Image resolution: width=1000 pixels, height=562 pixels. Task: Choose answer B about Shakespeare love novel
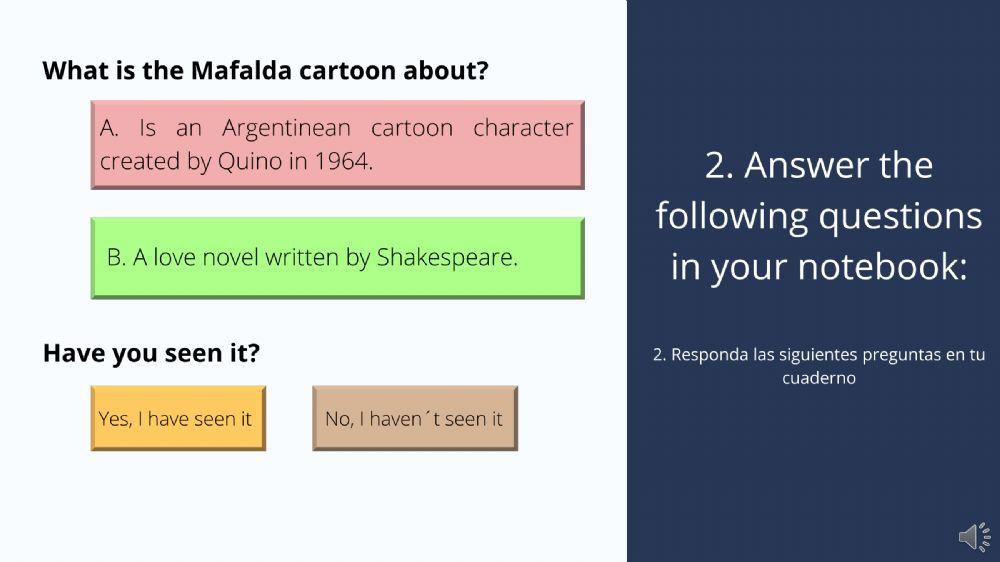[337, 257]
